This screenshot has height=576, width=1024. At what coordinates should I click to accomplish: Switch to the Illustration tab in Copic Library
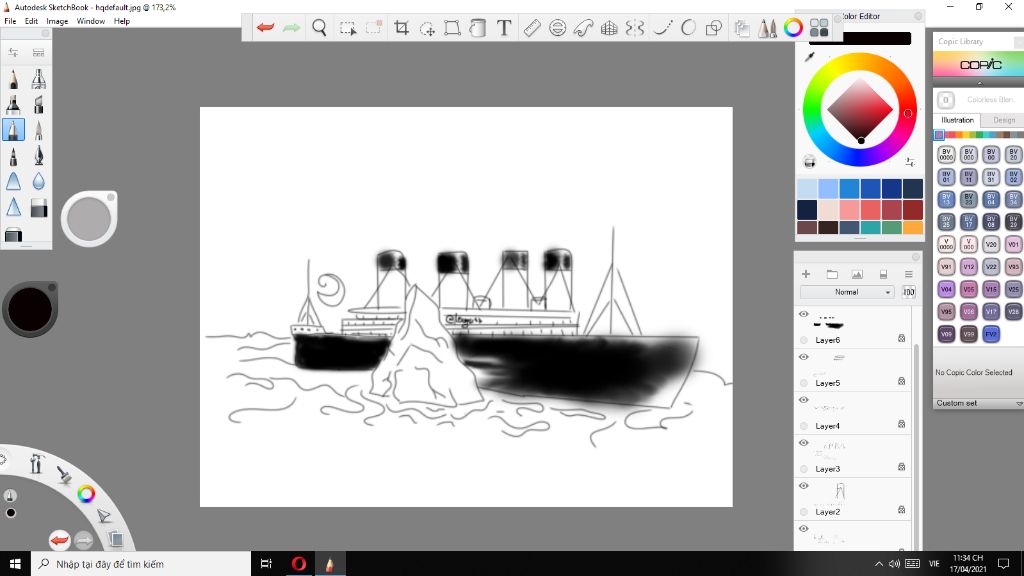[957, 120]
